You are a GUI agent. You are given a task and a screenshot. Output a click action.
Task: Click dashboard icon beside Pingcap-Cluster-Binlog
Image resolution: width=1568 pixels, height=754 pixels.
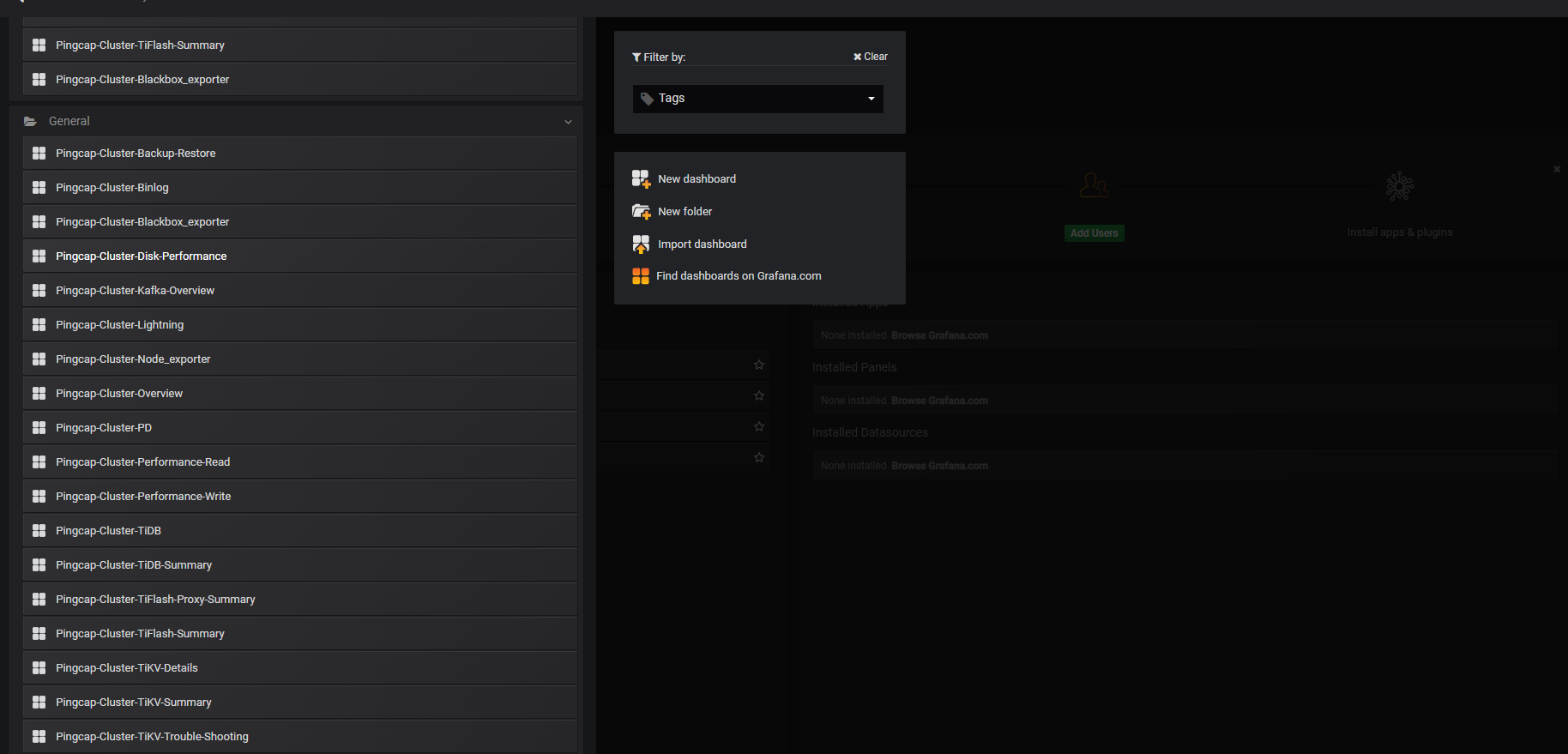[x=39, y=188]
